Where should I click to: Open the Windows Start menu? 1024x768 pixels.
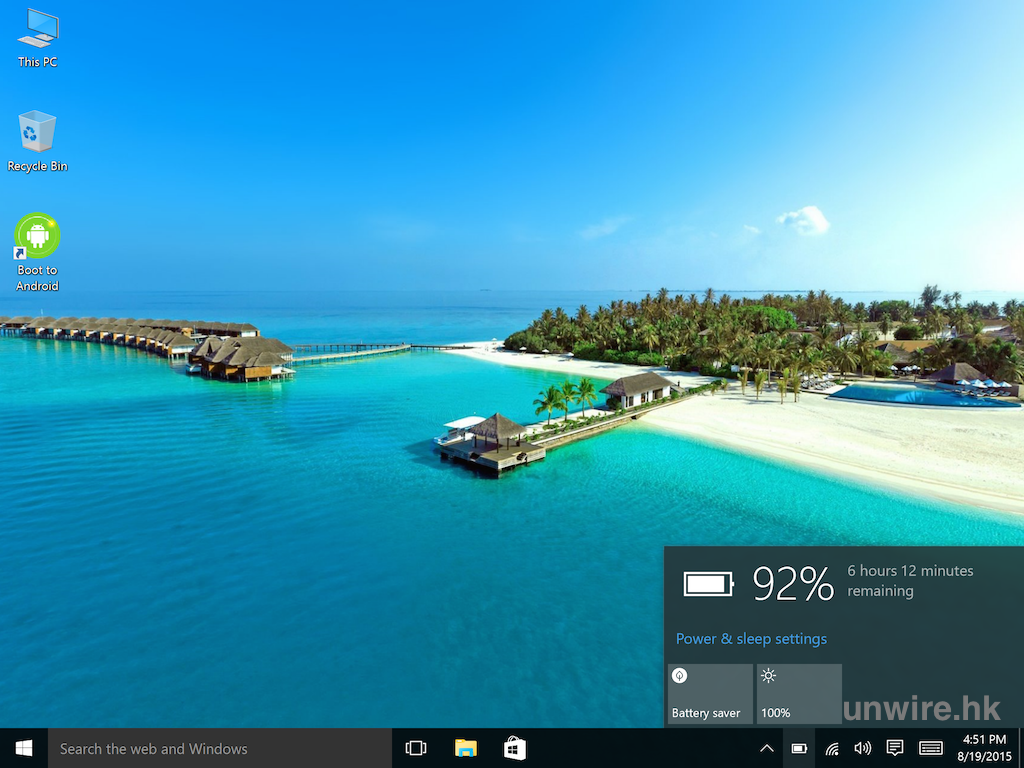[x=23, y=748]
